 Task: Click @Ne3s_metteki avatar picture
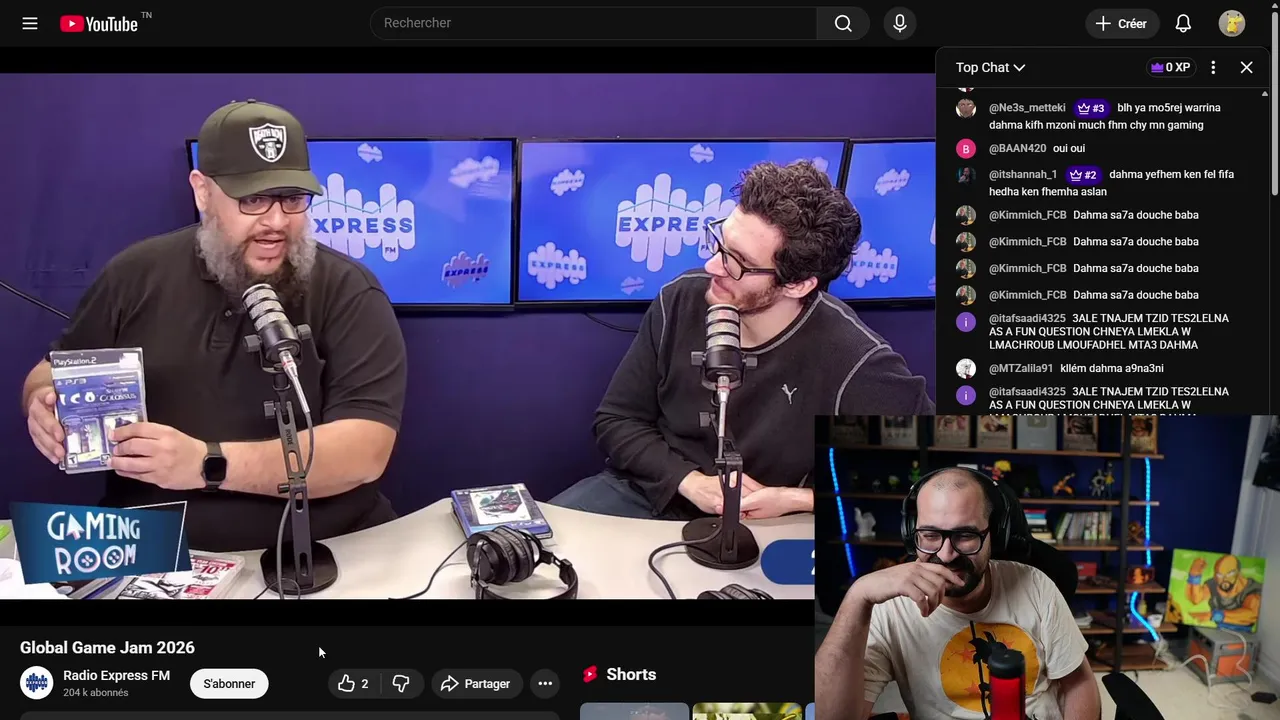click(965, 108)
